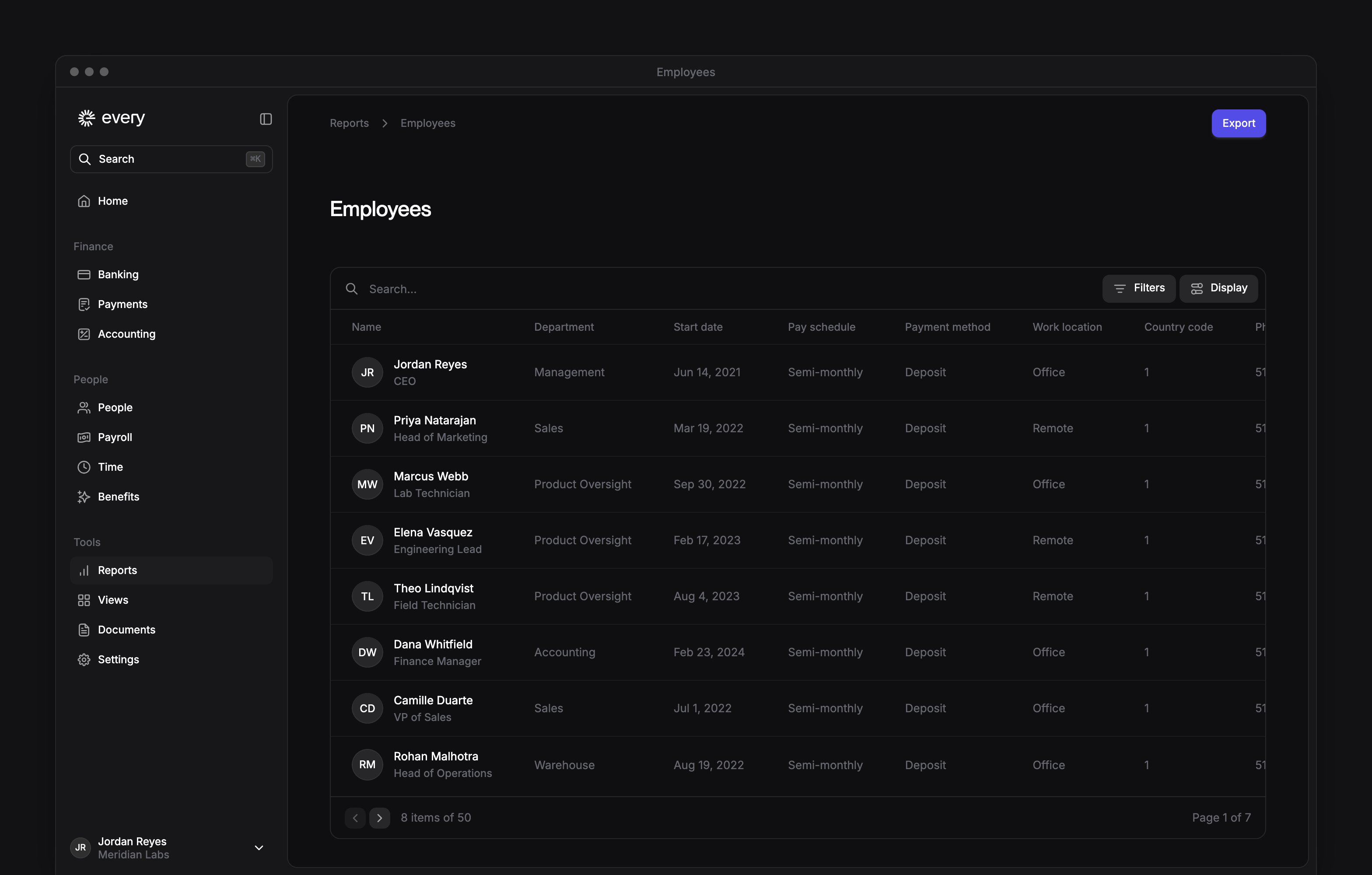This screenshot has width=1372, height=875.
Task: Click the Warehouse cell for Rohan Malhotra
Action: 564,765
